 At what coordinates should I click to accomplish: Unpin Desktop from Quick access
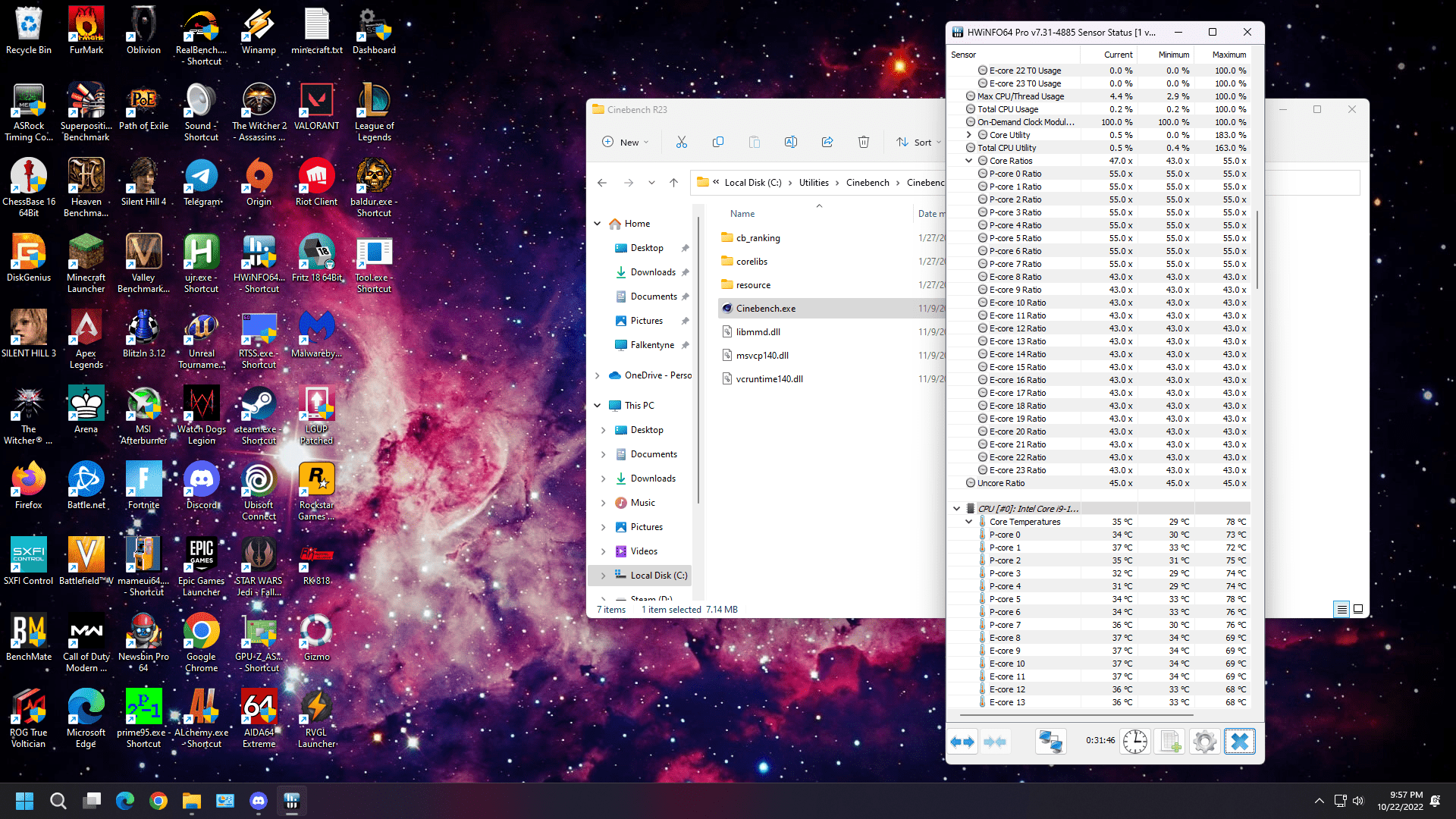click(x=685, y=248)
